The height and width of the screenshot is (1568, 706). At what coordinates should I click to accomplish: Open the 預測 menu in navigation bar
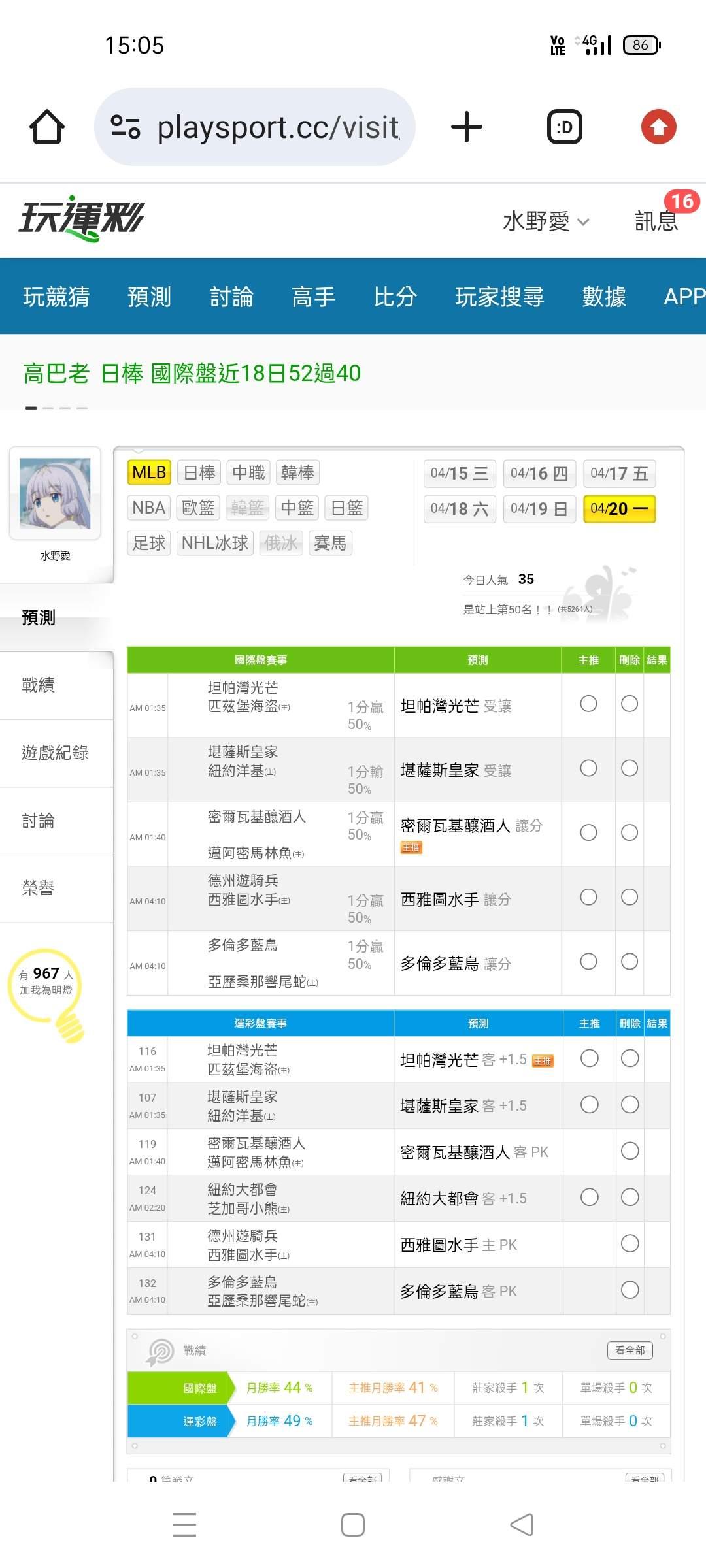tap(149, 297)
